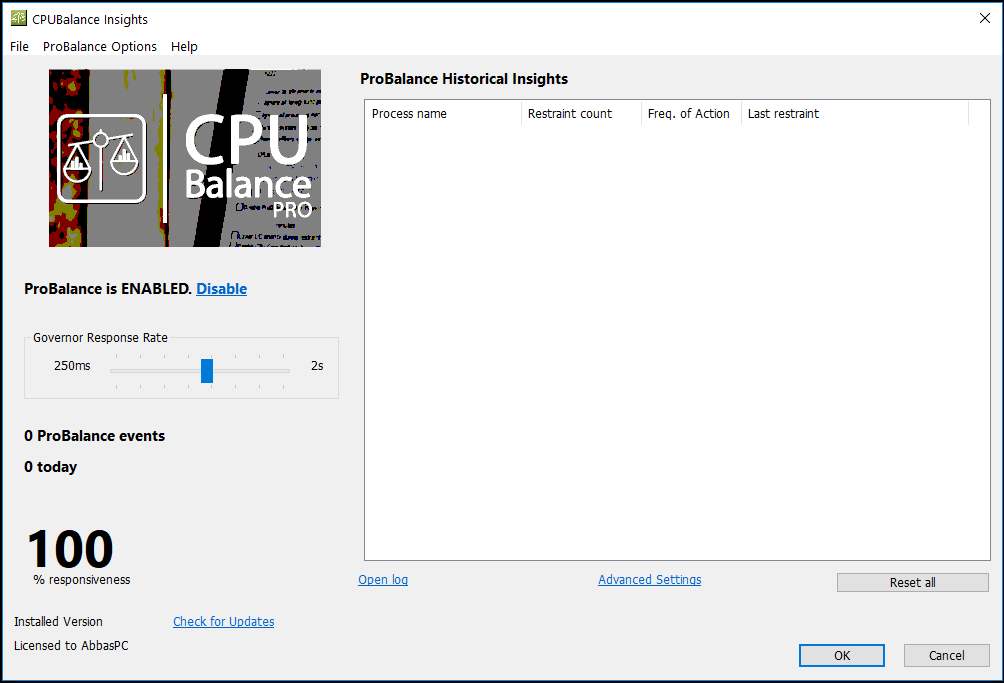Click the '% responsiveness' label

coord(82,579)
